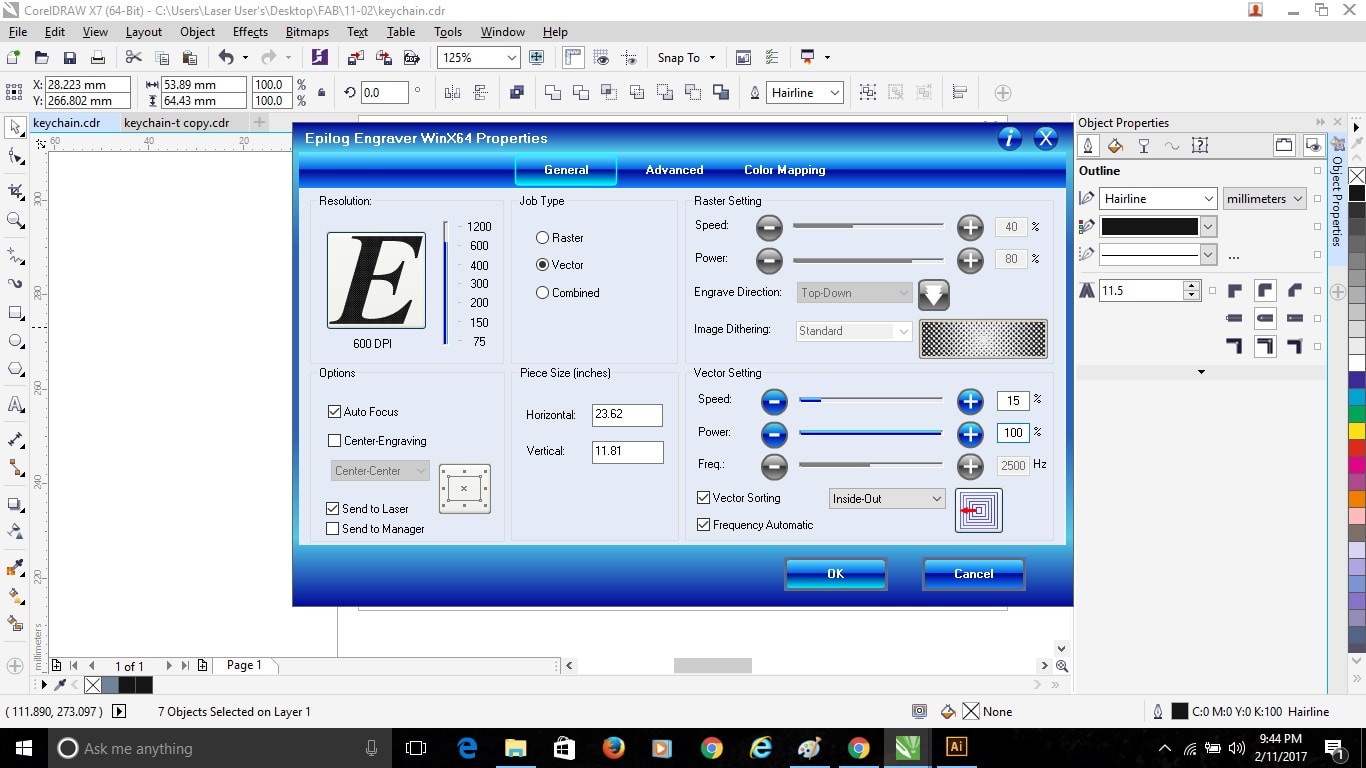Decrease vector power with minus button
1366x768 pixels.
tap(774, 434)
